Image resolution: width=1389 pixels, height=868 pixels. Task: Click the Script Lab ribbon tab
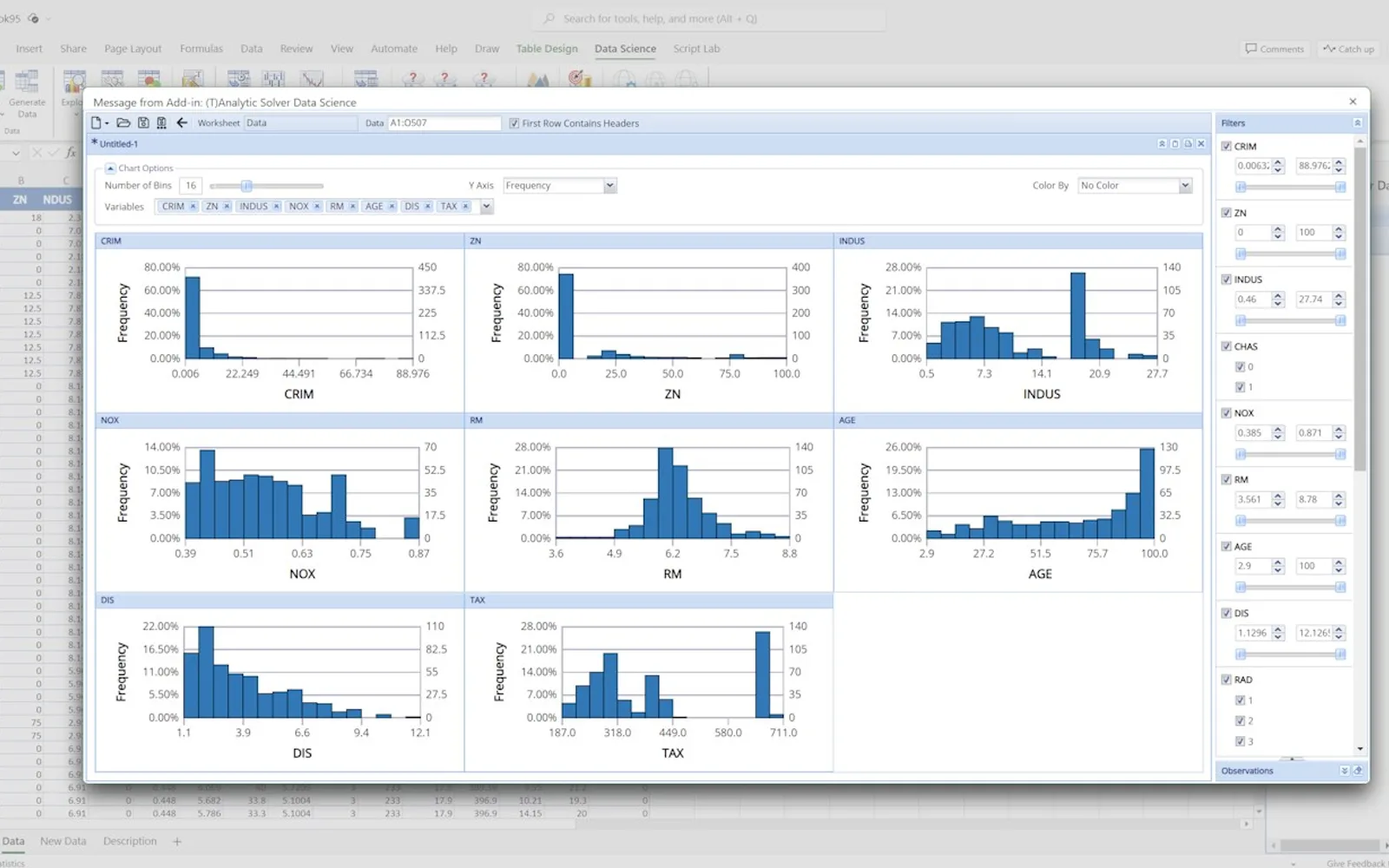coord(696,49)
